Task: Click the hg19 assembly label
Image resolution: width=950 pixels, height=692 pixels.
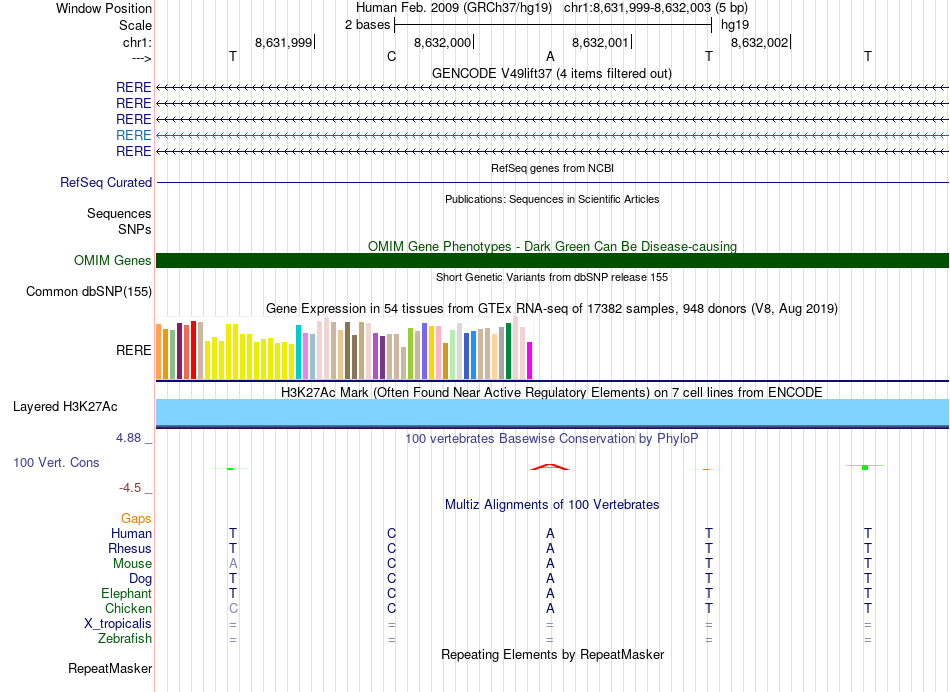Action: coord(735,25)
